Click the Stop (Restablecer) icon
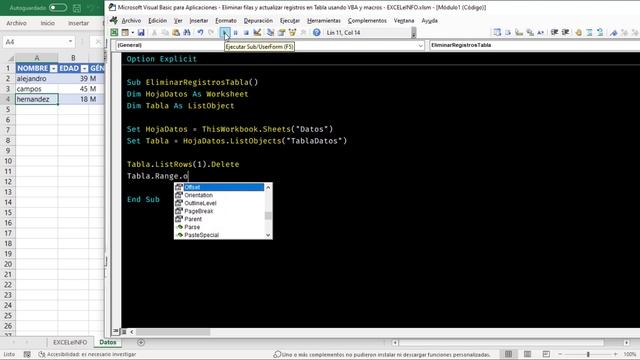The width and height of the screenshot is (640, 360). (246, 33)
